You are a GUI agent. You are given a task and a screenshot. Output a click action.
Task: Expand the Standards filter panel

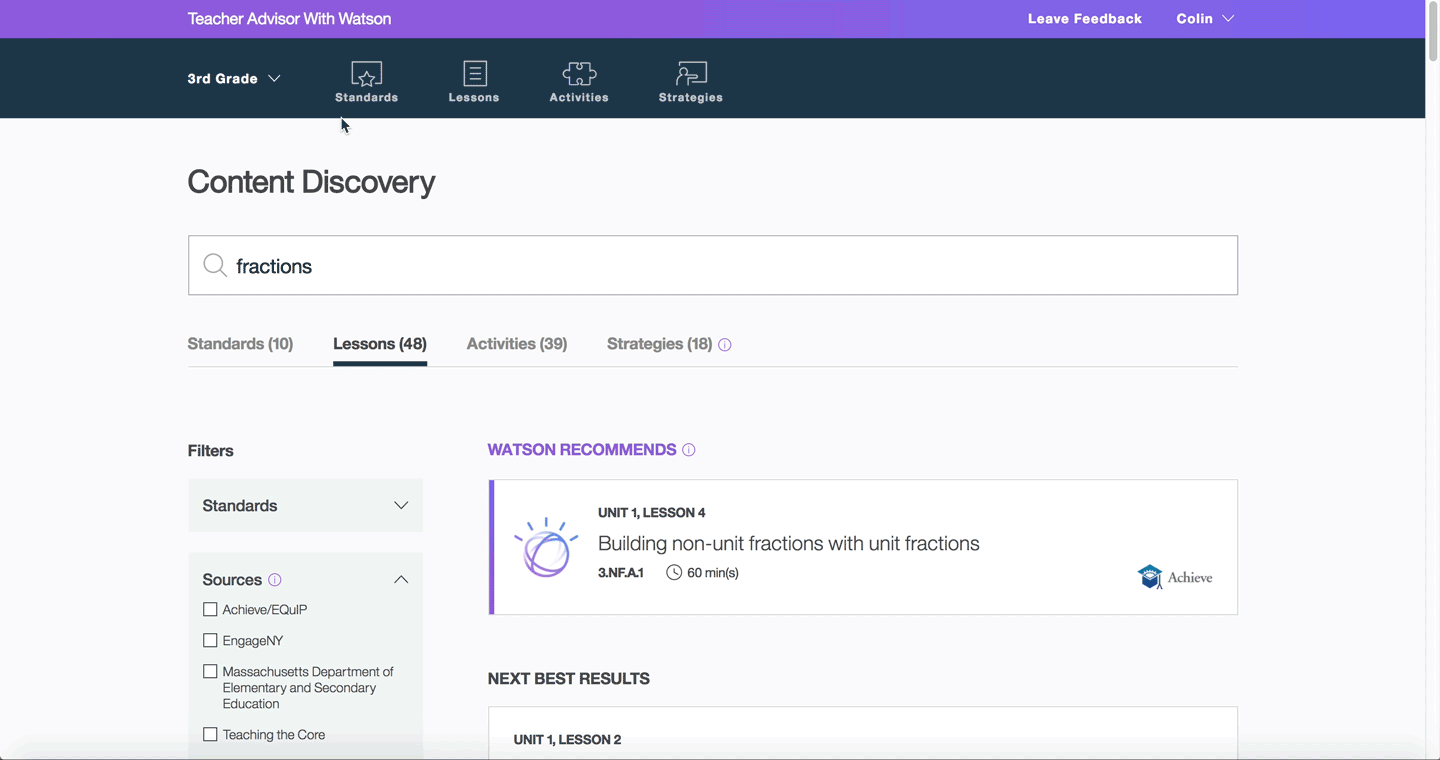[305, 505]
